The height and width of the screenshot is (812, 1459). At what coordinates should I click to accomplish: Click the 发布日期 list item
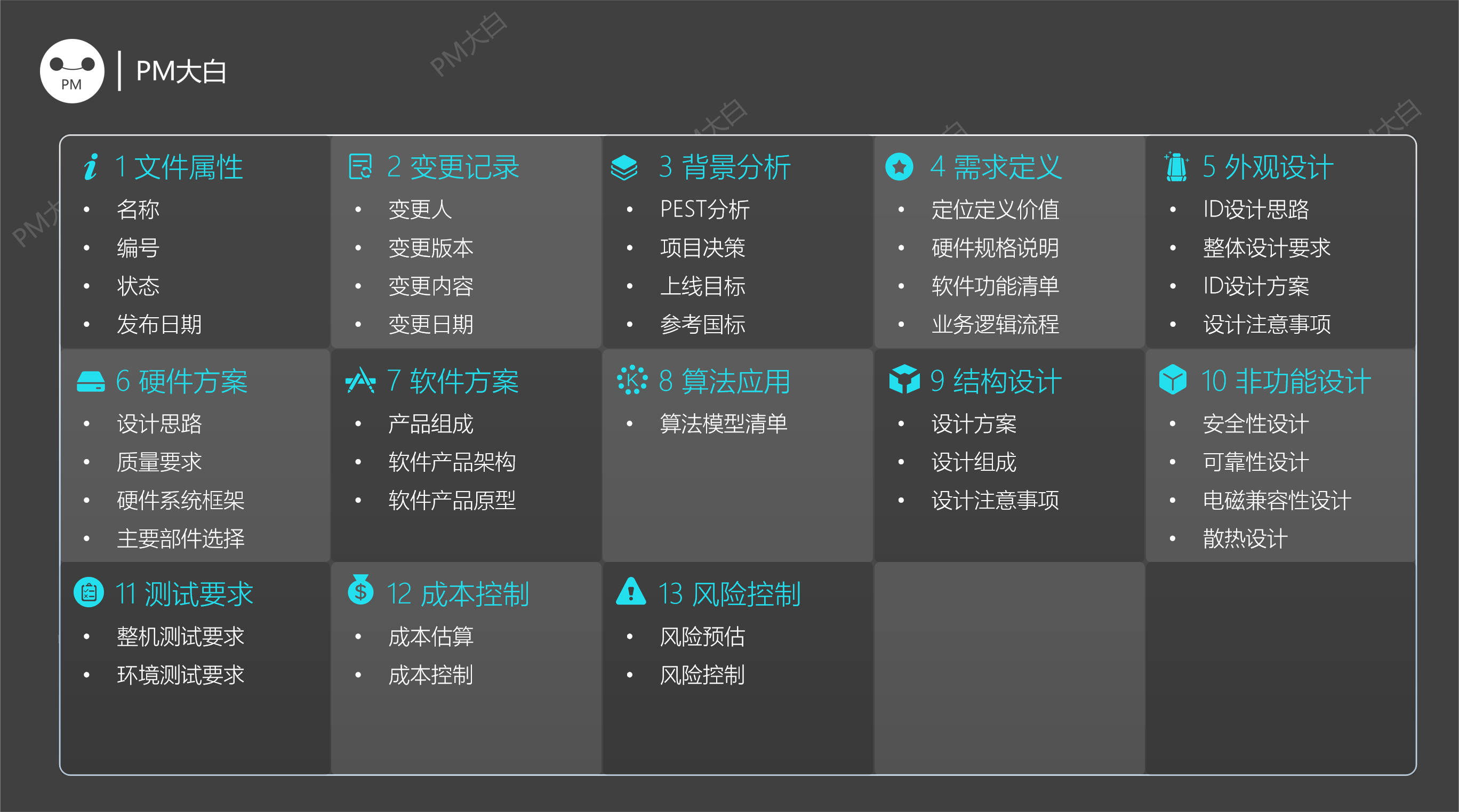click(x=159, y=325)
